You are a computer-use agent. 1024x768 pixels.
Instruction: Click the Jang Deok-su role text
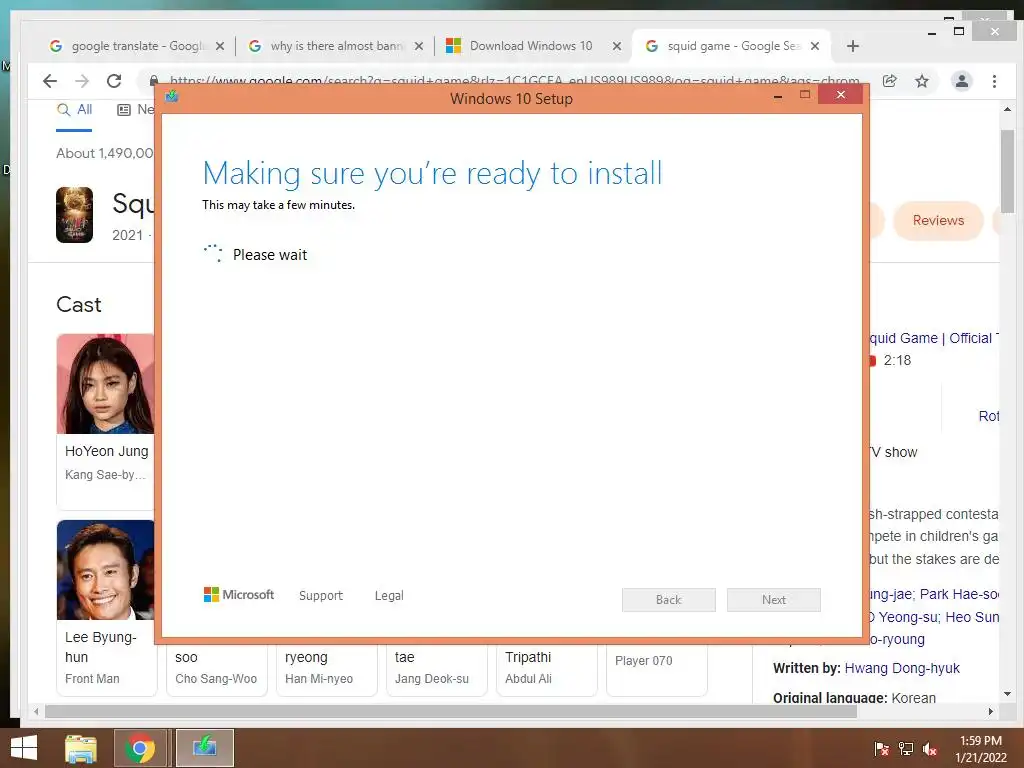(x=432, y=679)
